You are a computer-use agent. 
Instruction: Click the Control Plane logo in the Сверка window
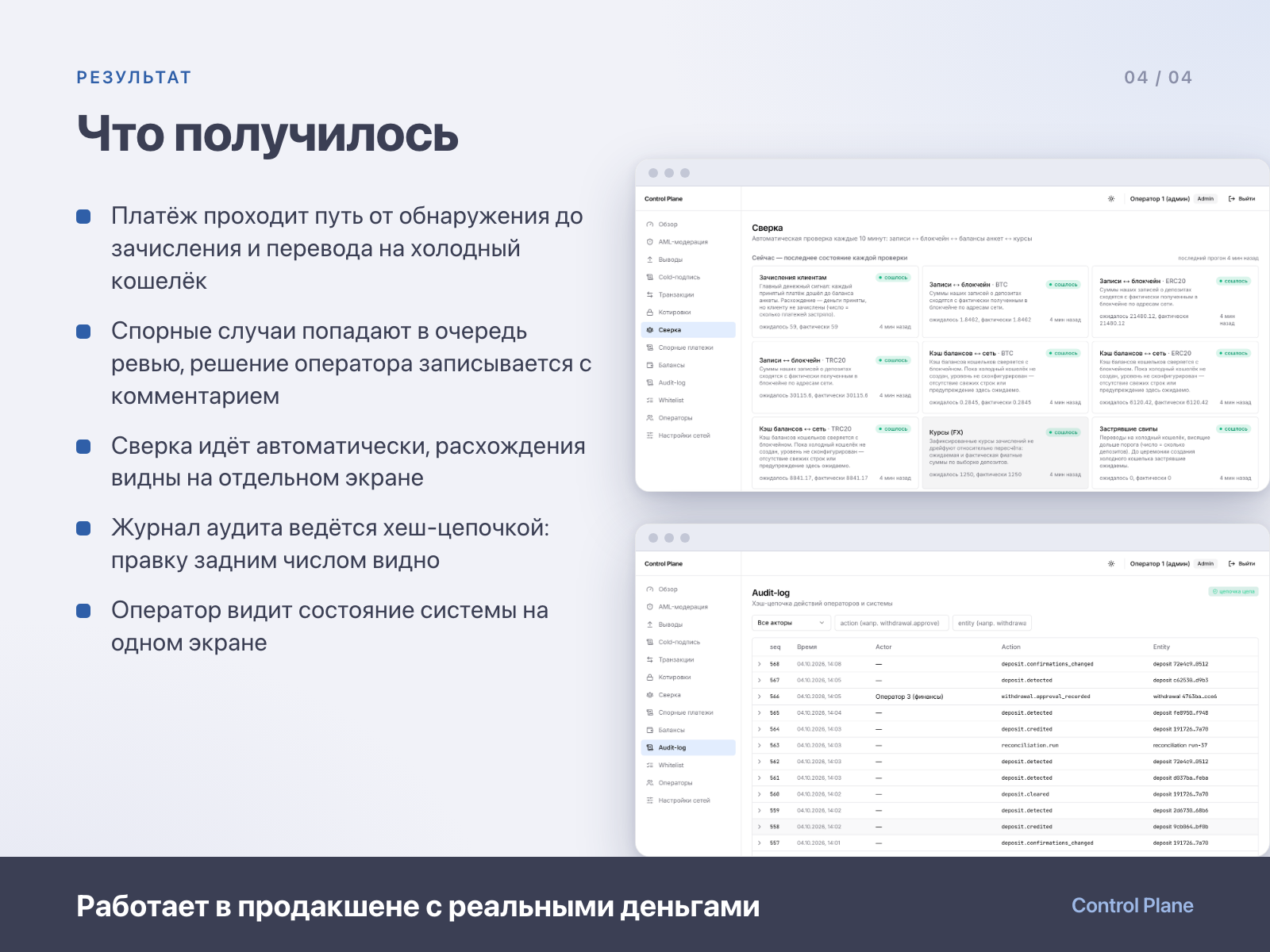(x=664, y=199)
